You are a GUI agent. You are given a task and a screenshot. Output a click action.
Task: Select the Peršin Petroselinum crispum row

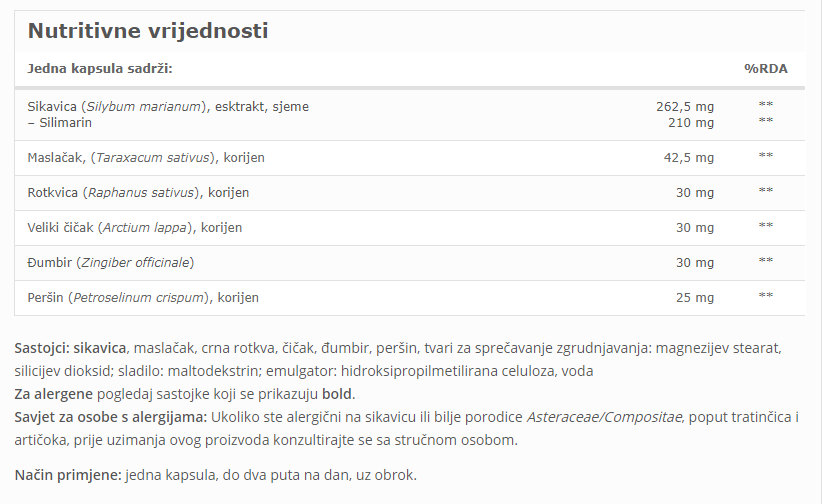[409, 298]
